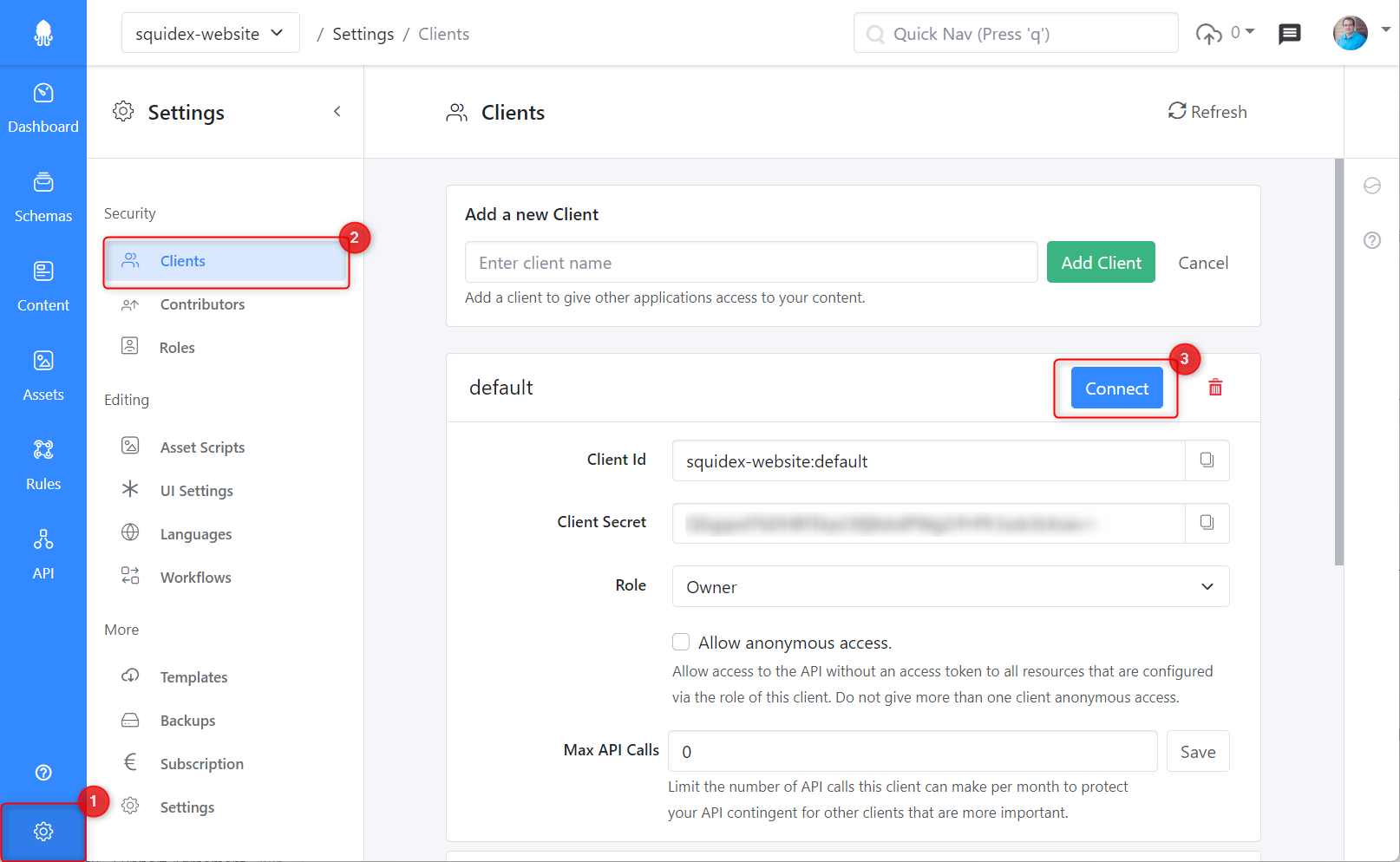The width and height of the screenshot is (1400, 862).
Task: Click the help icon in right sidebar
Action: 1371,240
